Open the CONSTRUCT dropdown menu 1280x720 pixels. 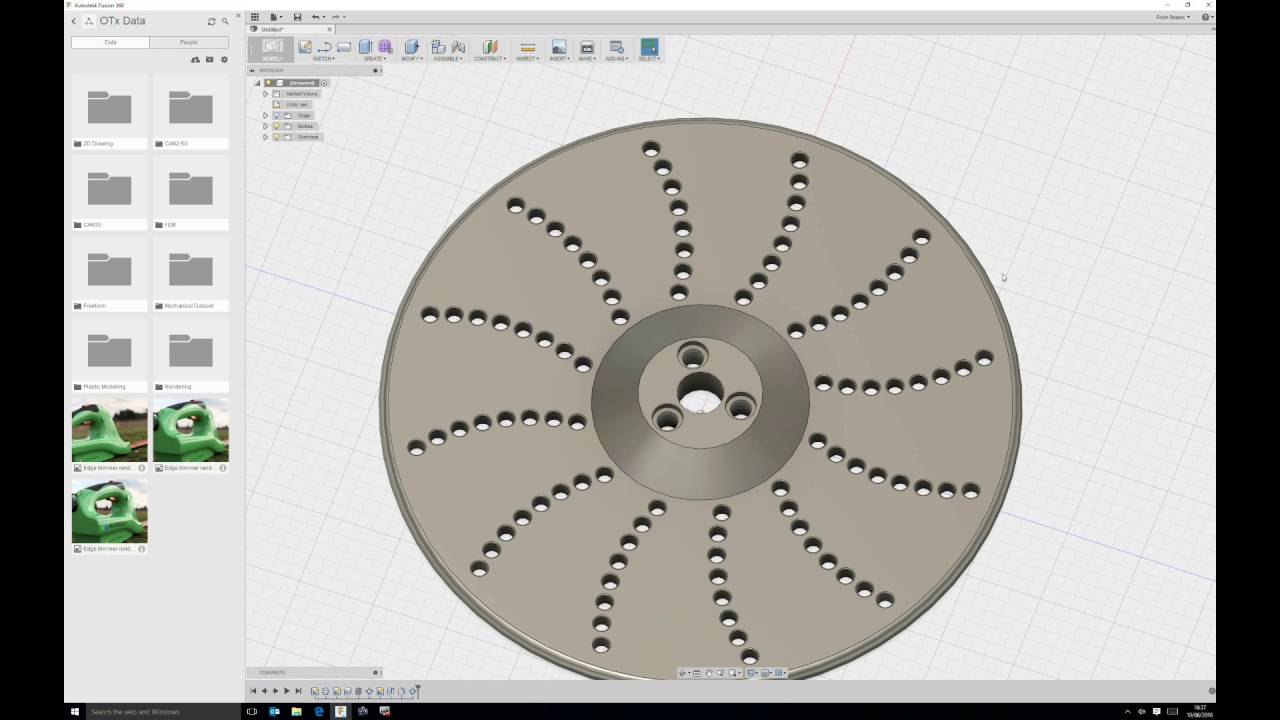click(490, 59)
